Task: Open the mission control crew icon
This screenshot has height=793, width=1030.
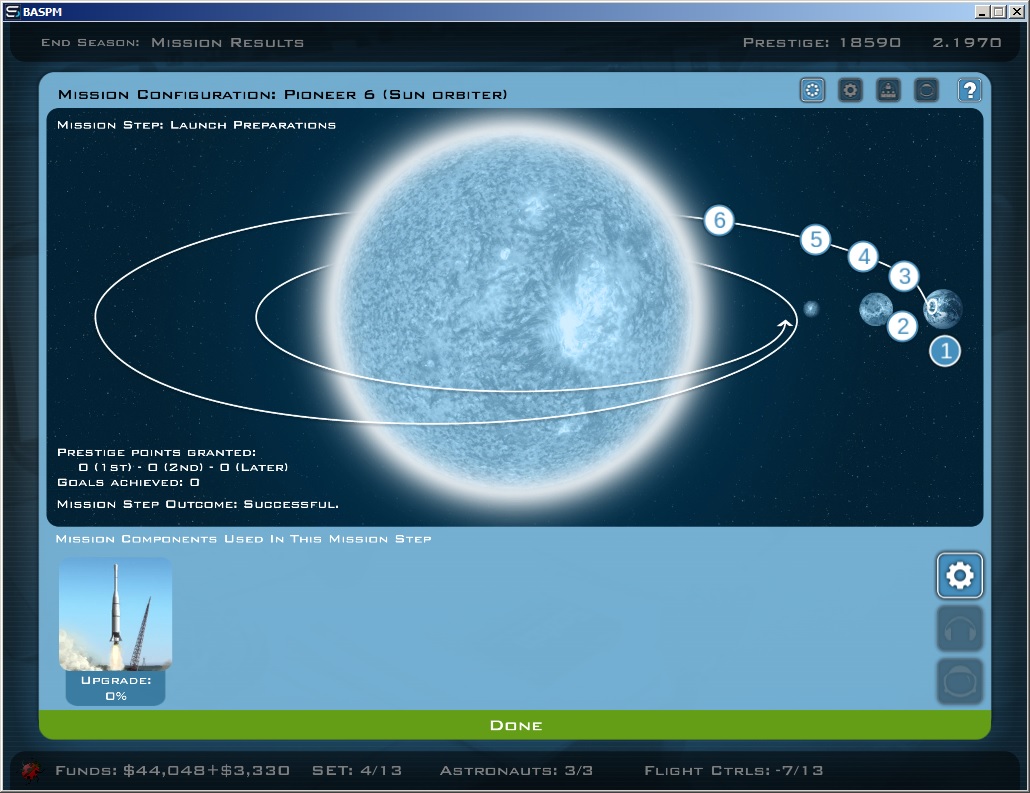Action: coord(888,90)
